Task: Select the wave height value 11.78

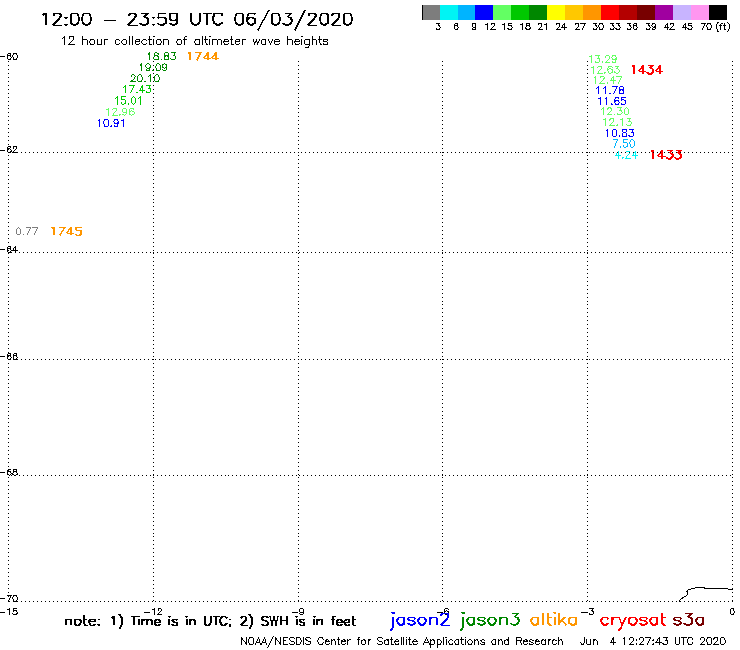Action: pos(610,90)
